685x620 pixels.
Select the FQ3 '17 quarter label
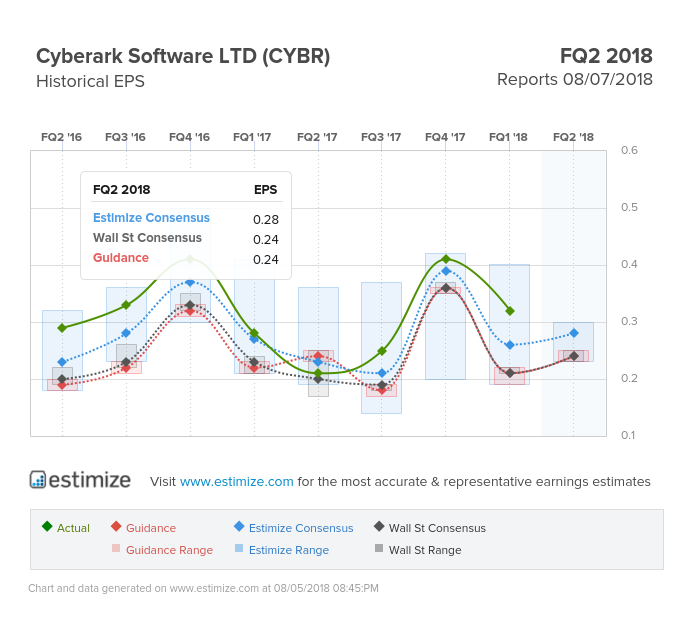[x=381, y=137]
